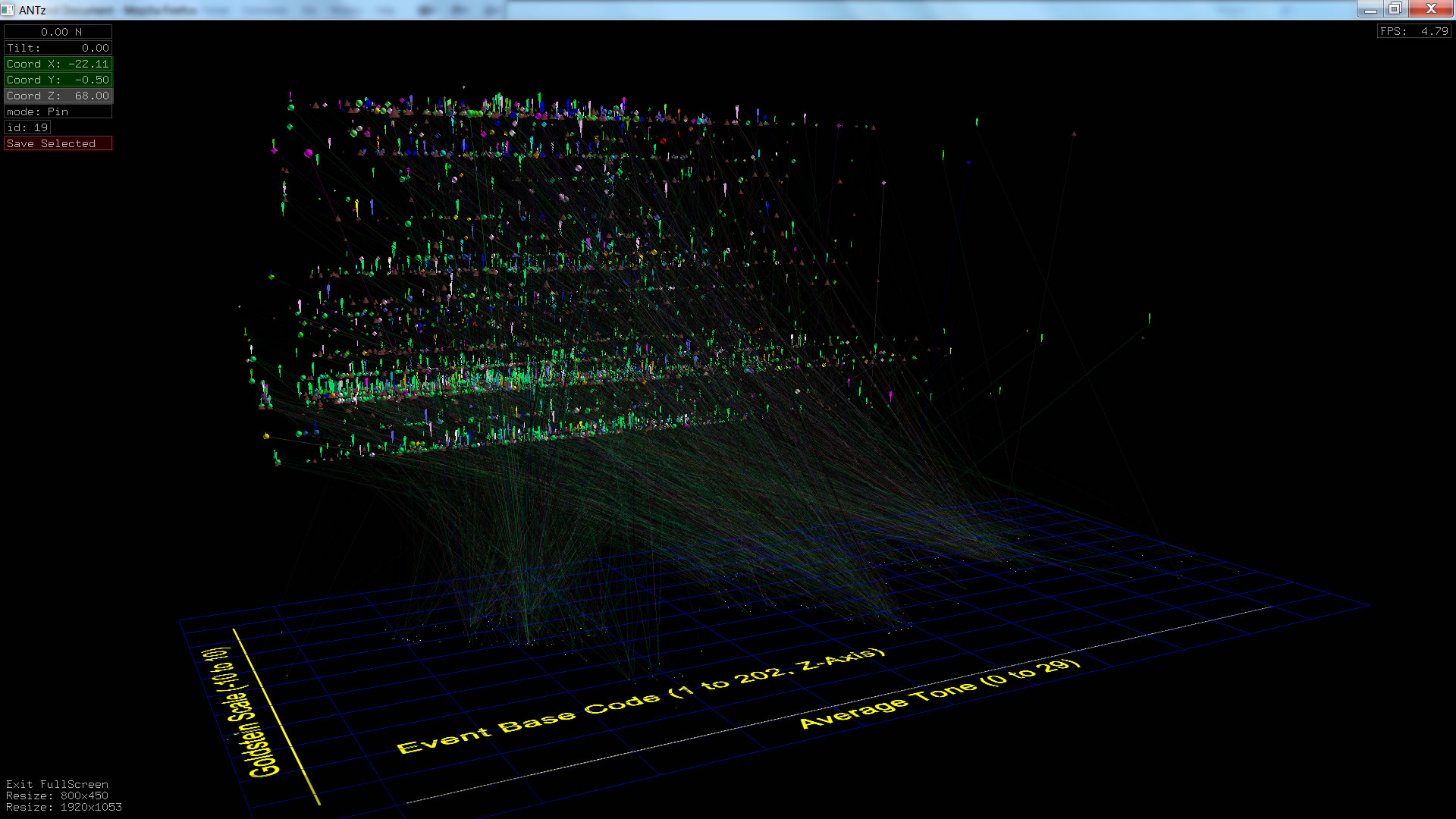Click the id: 19 field
This screenshot has width=1456, height=819.
click(27, 127)
